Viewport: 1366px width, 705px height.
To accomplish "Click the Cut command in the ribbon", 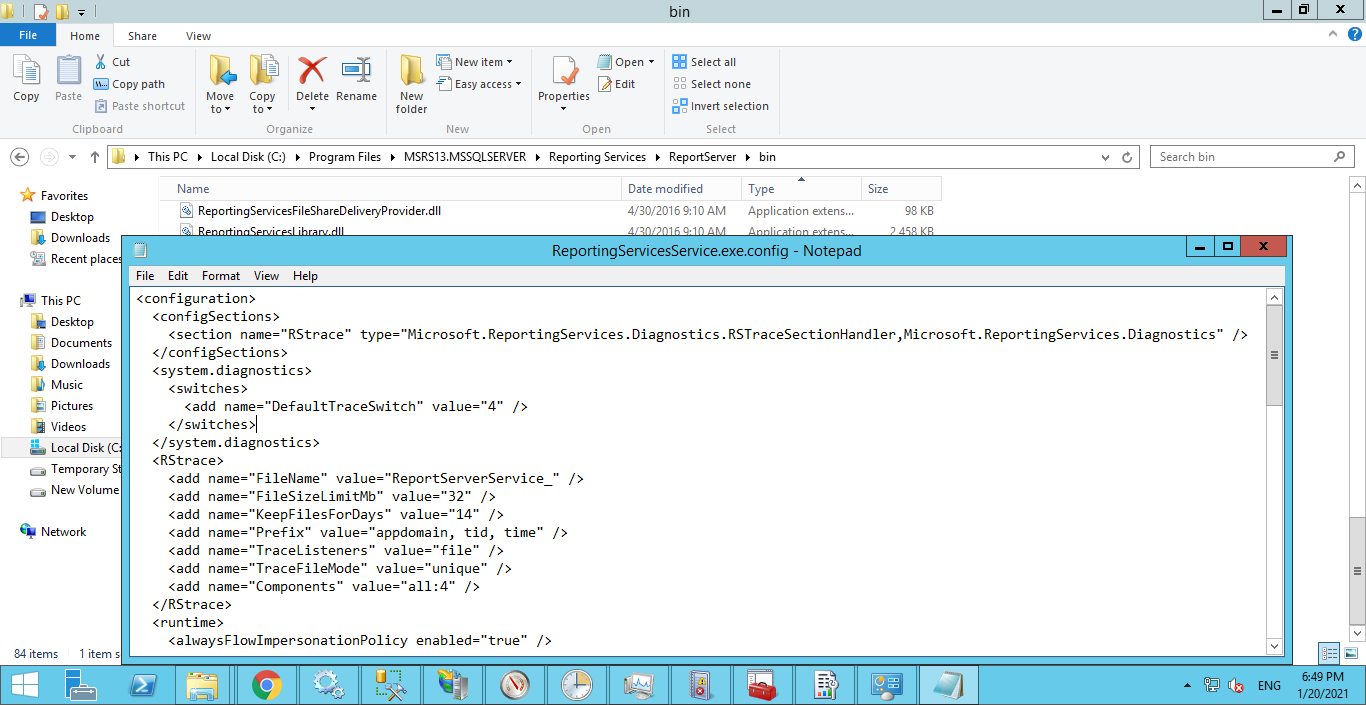I will (x=112, y=62).
